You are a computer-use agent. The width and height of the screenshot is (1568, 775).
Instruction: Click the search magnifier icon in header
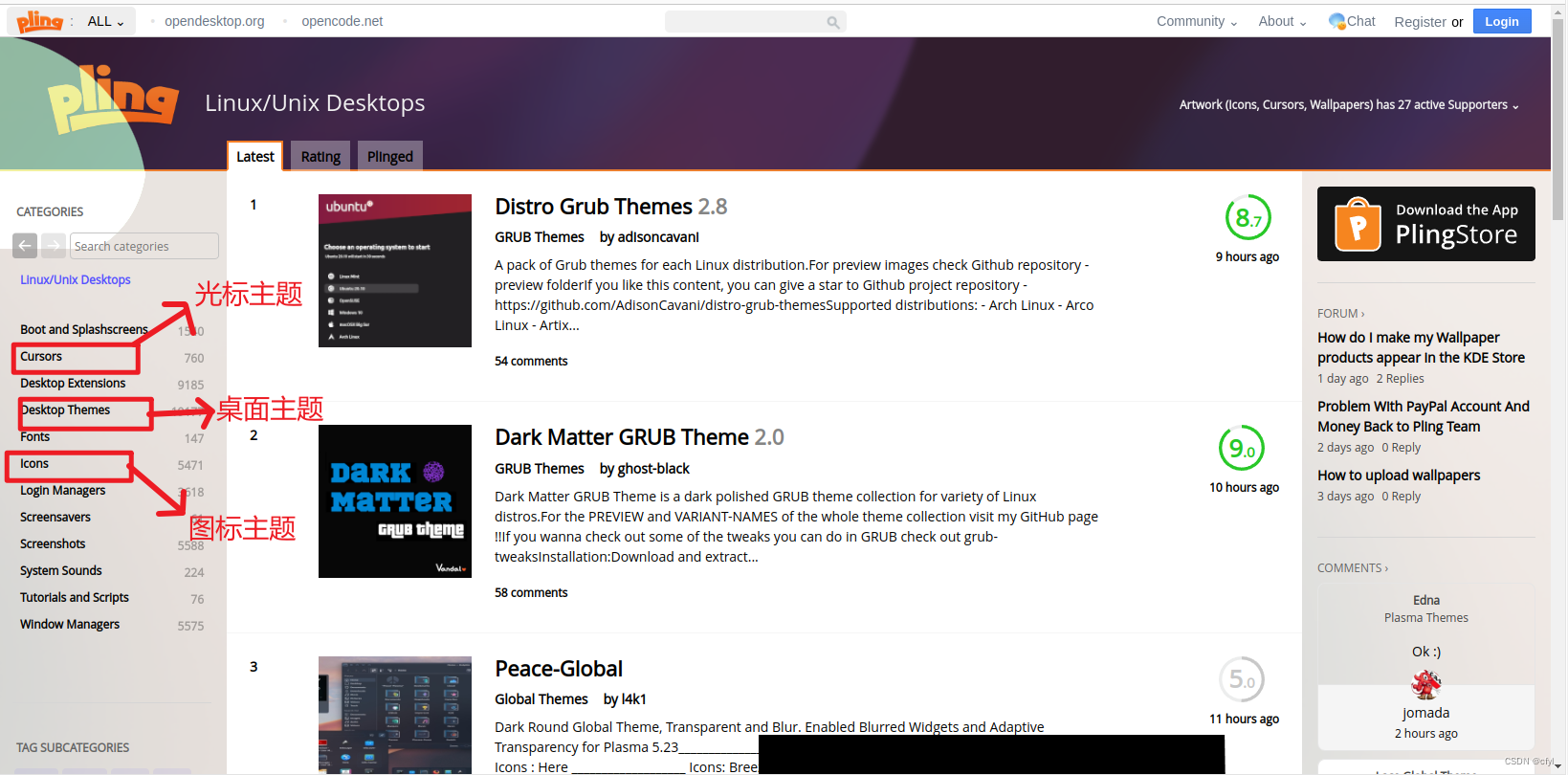pos(833,22)
